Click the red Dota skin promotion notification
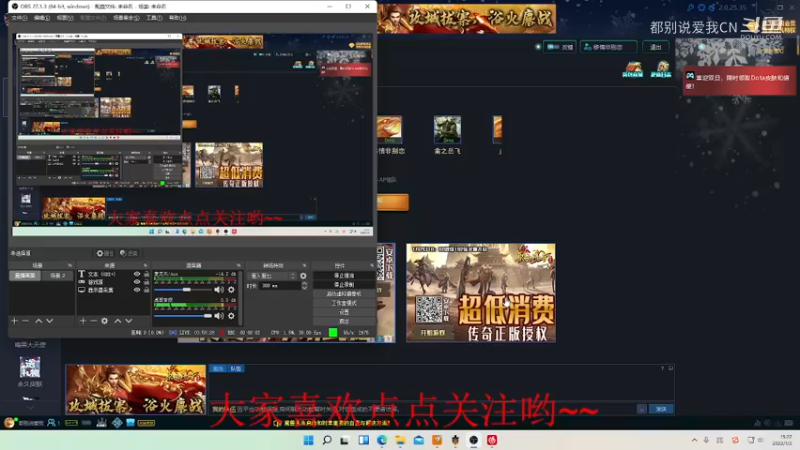The image size is (800, 450). click(x=739, y=82)
